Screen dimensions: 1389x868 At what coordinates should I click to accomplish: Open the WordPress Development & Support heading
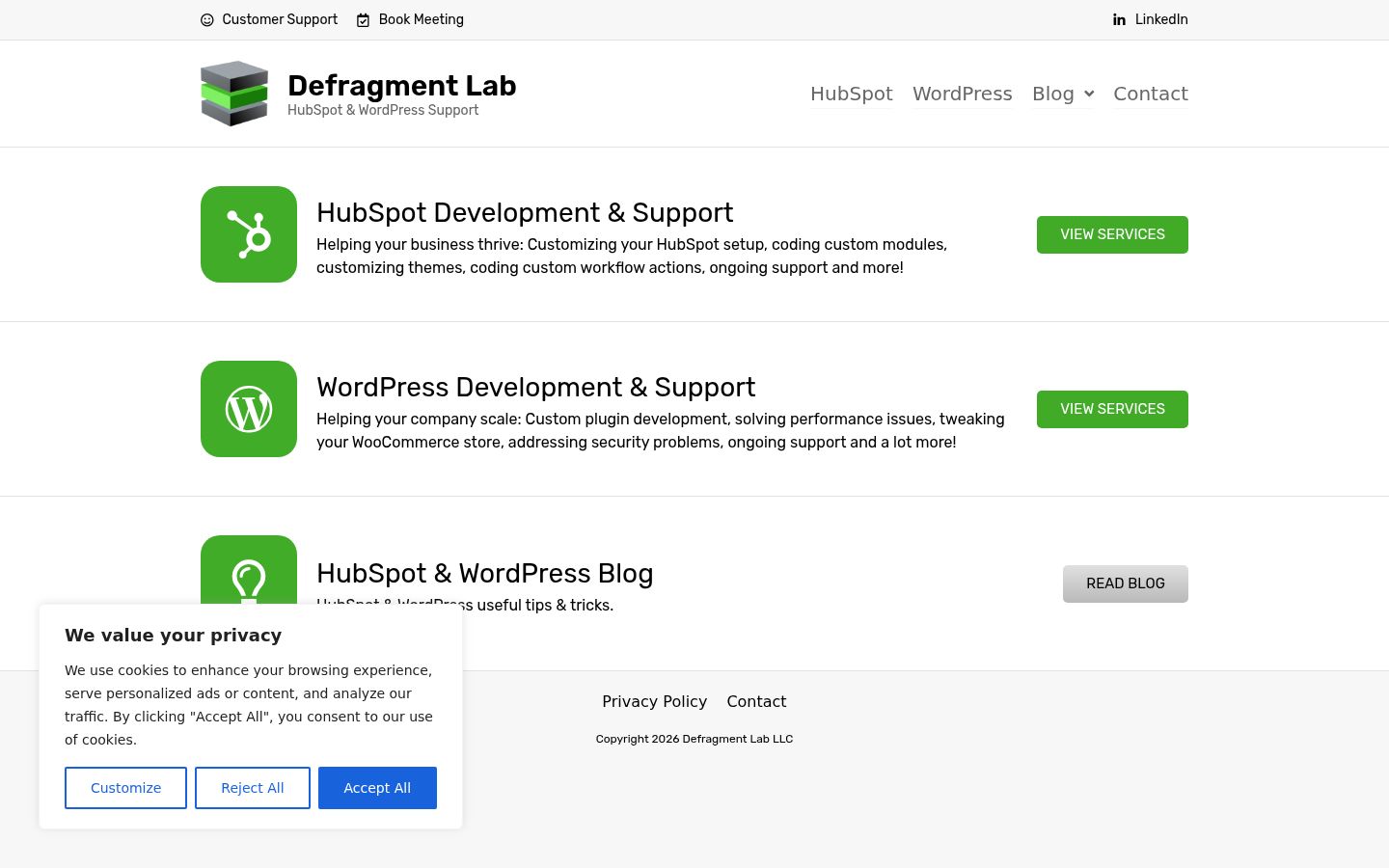click(x=536, y=387)
